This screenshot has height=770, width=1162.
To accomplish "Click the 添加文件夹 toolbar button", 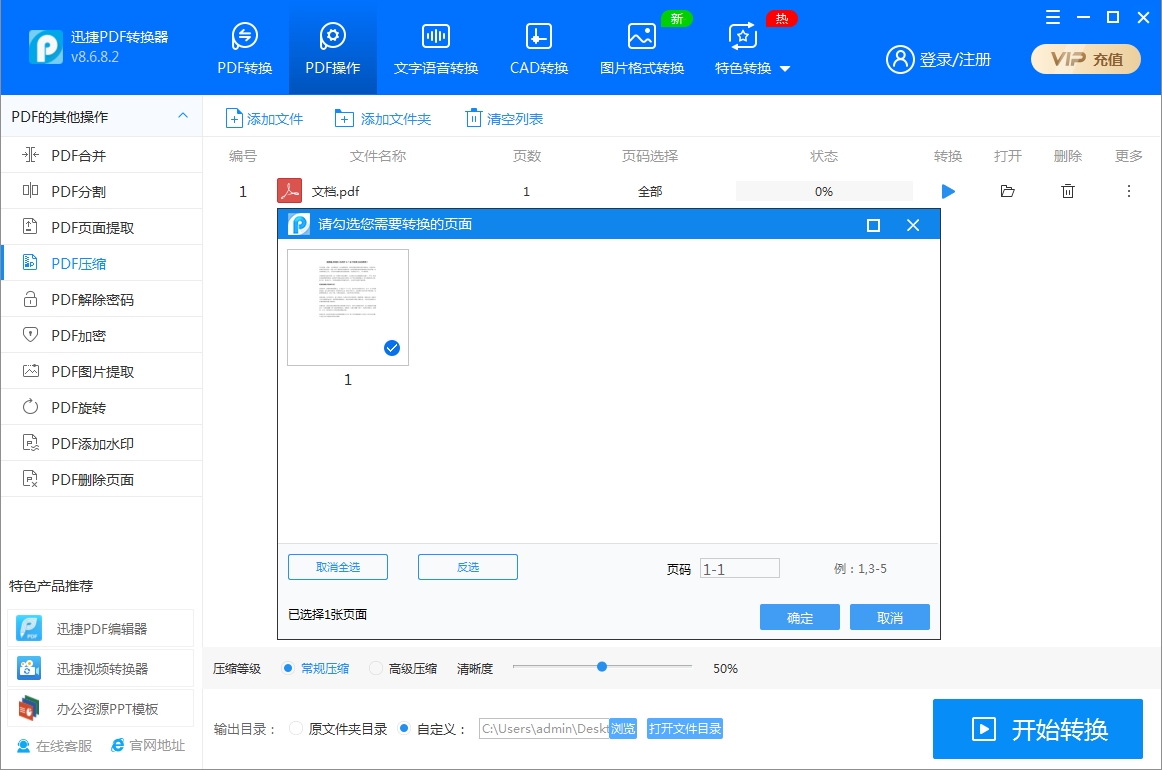I will (x=382, y=119).
